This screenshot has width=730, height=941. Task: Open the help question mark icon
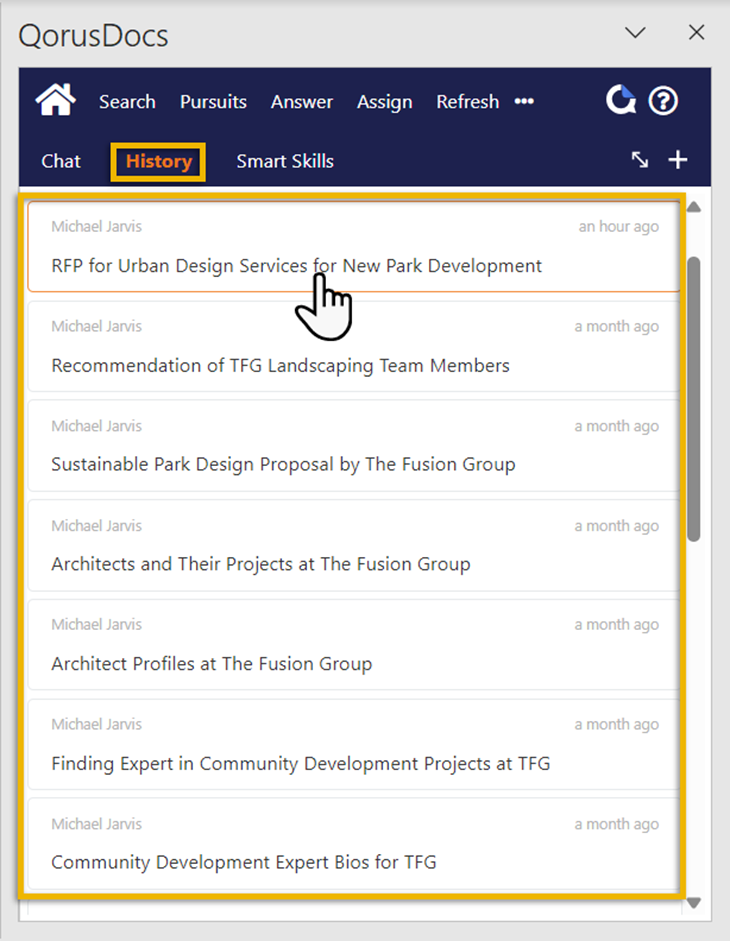[x=663, y=101]
